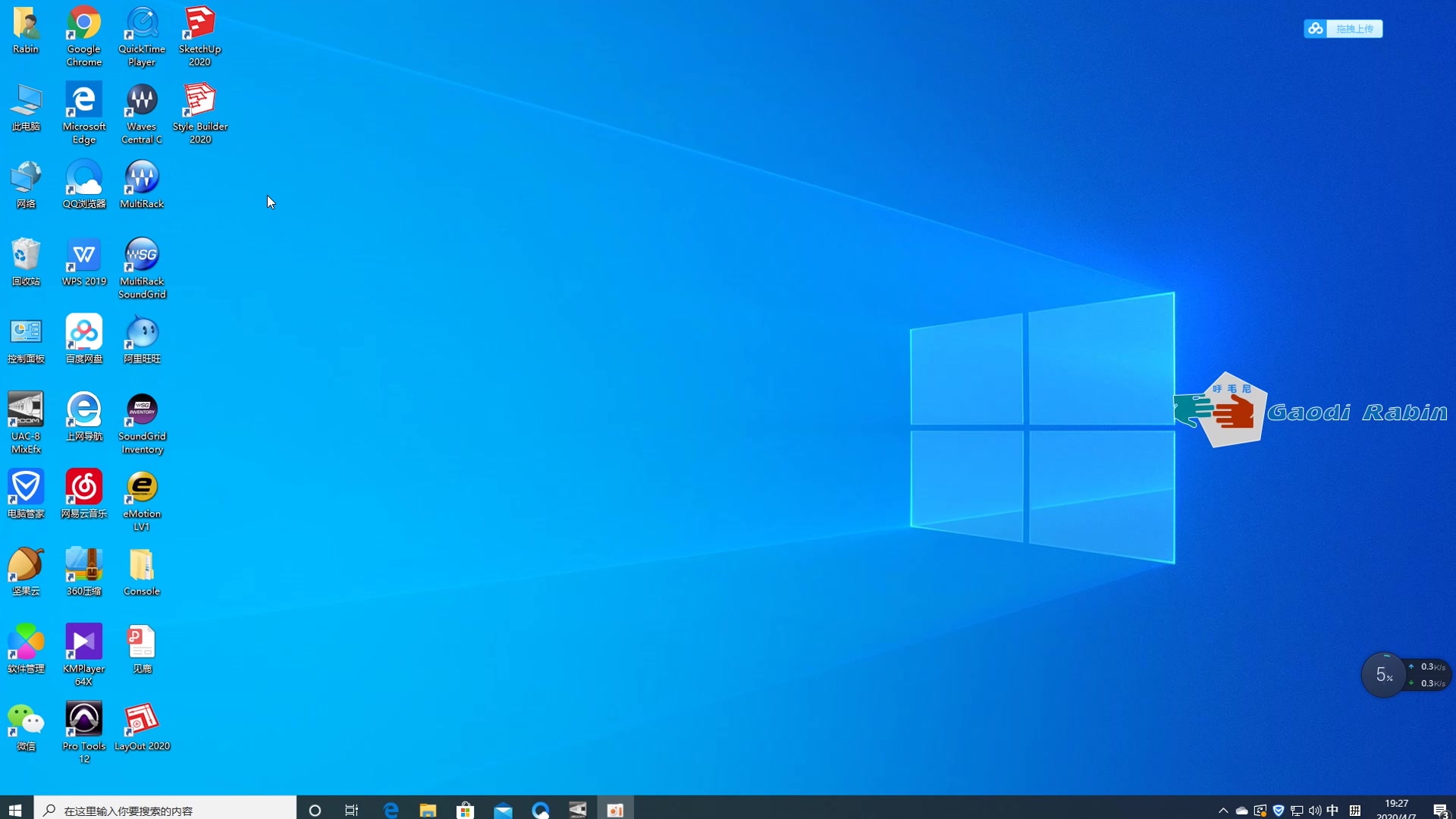Click search bar in taskbar
The width and height of the screenshot is (1456, 819).
165,810
